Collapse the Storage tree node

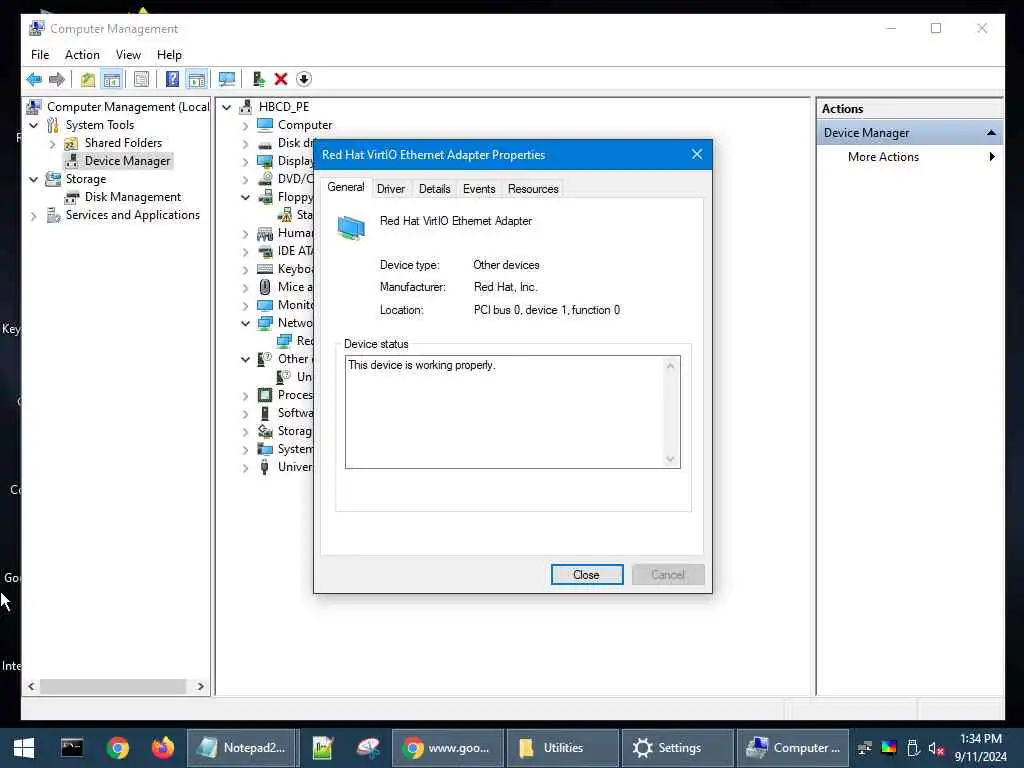tap(34, 179)
